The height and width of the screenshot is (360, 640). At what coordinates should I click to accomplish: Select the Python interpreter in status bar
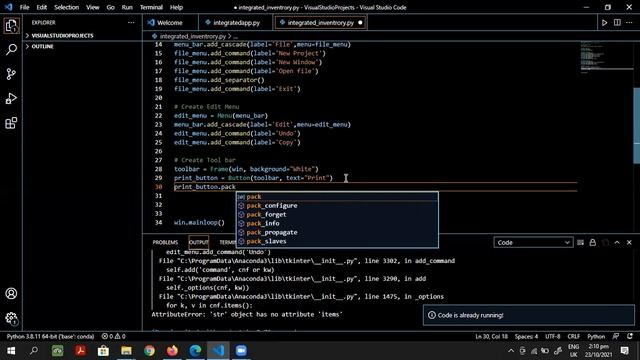tap(51, 336)
